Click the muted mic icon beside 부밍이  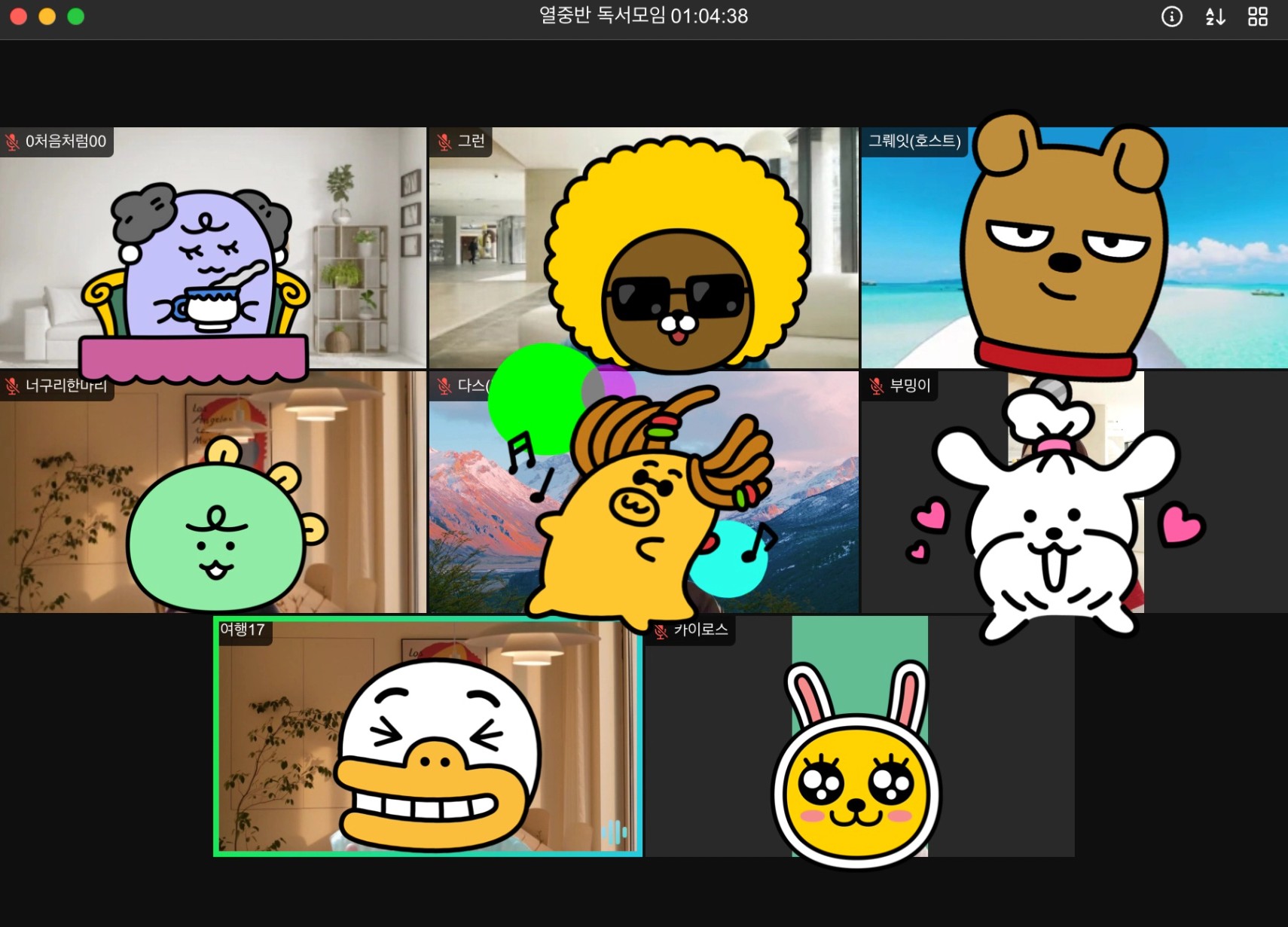[877, 386]
